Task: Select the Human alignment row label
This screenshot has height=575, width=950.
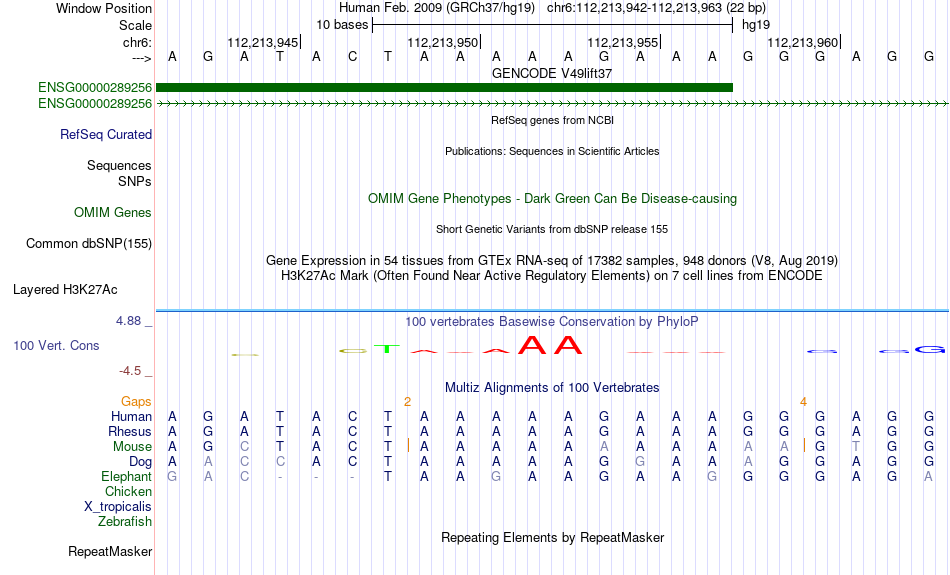Action: pyautogui.click(x=131, y=417)
